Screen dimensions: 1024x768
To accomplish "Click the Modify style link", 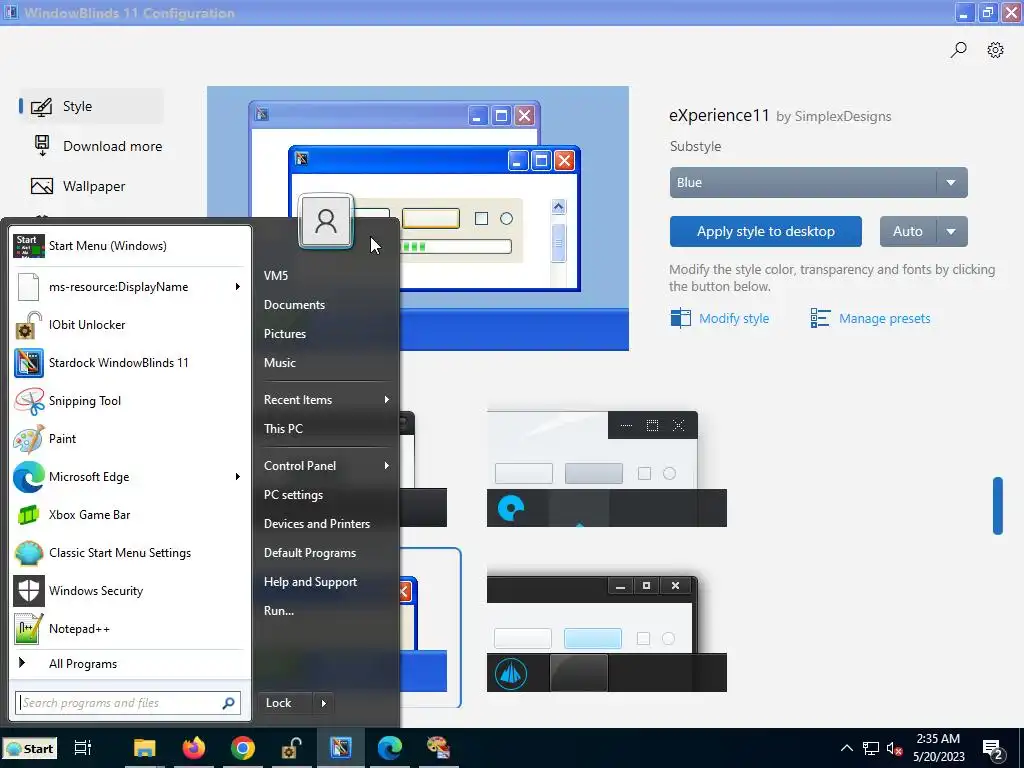I will tap(720, 319).
